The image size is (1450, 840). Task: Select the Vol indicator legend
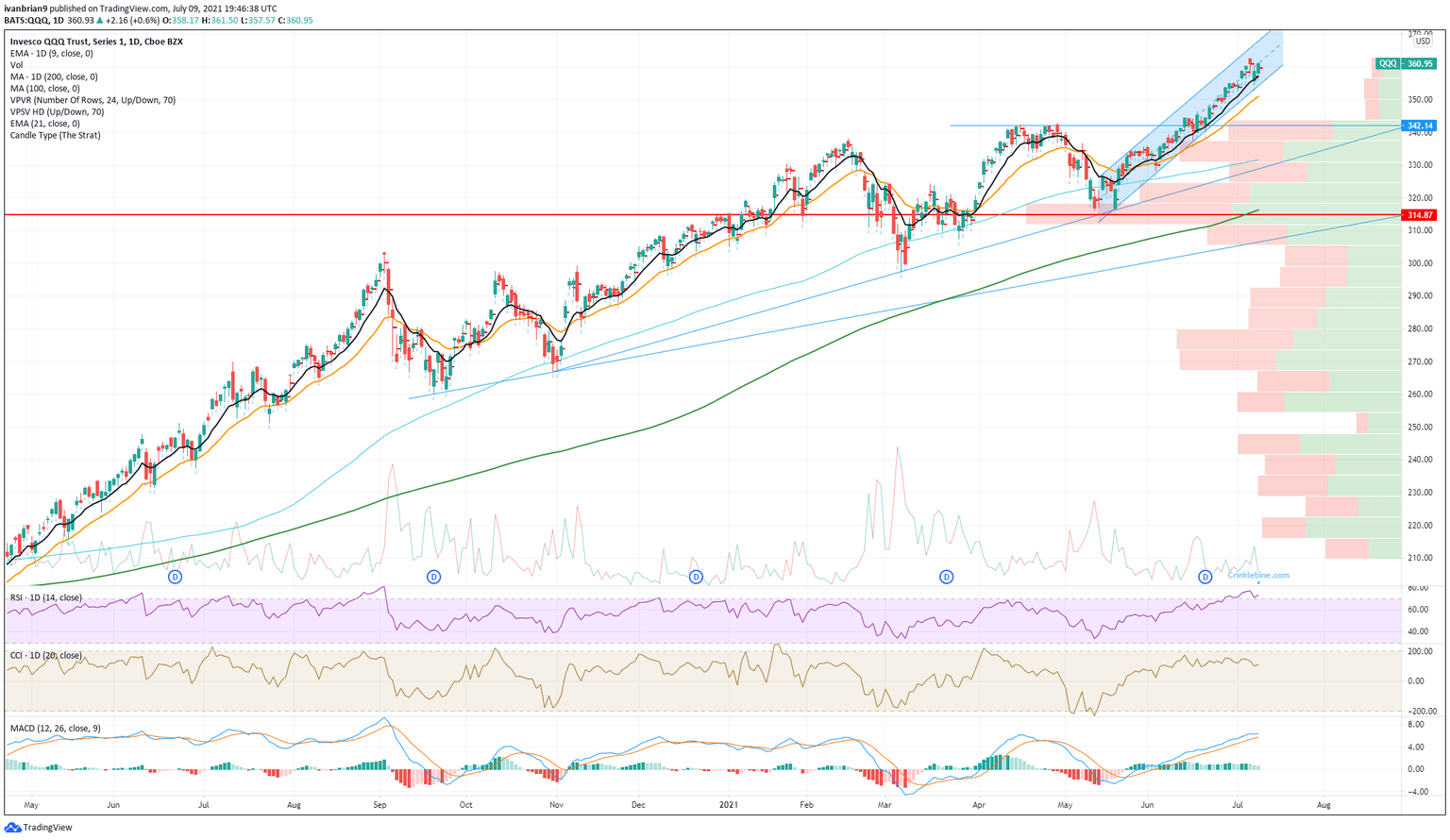16,65
